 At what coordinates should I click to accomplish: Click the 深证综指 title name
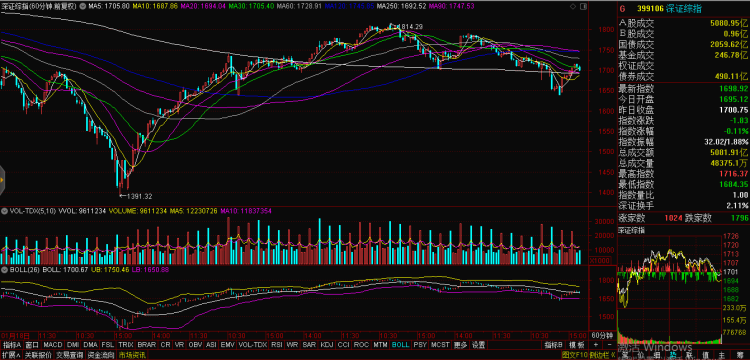click(684, 9)
